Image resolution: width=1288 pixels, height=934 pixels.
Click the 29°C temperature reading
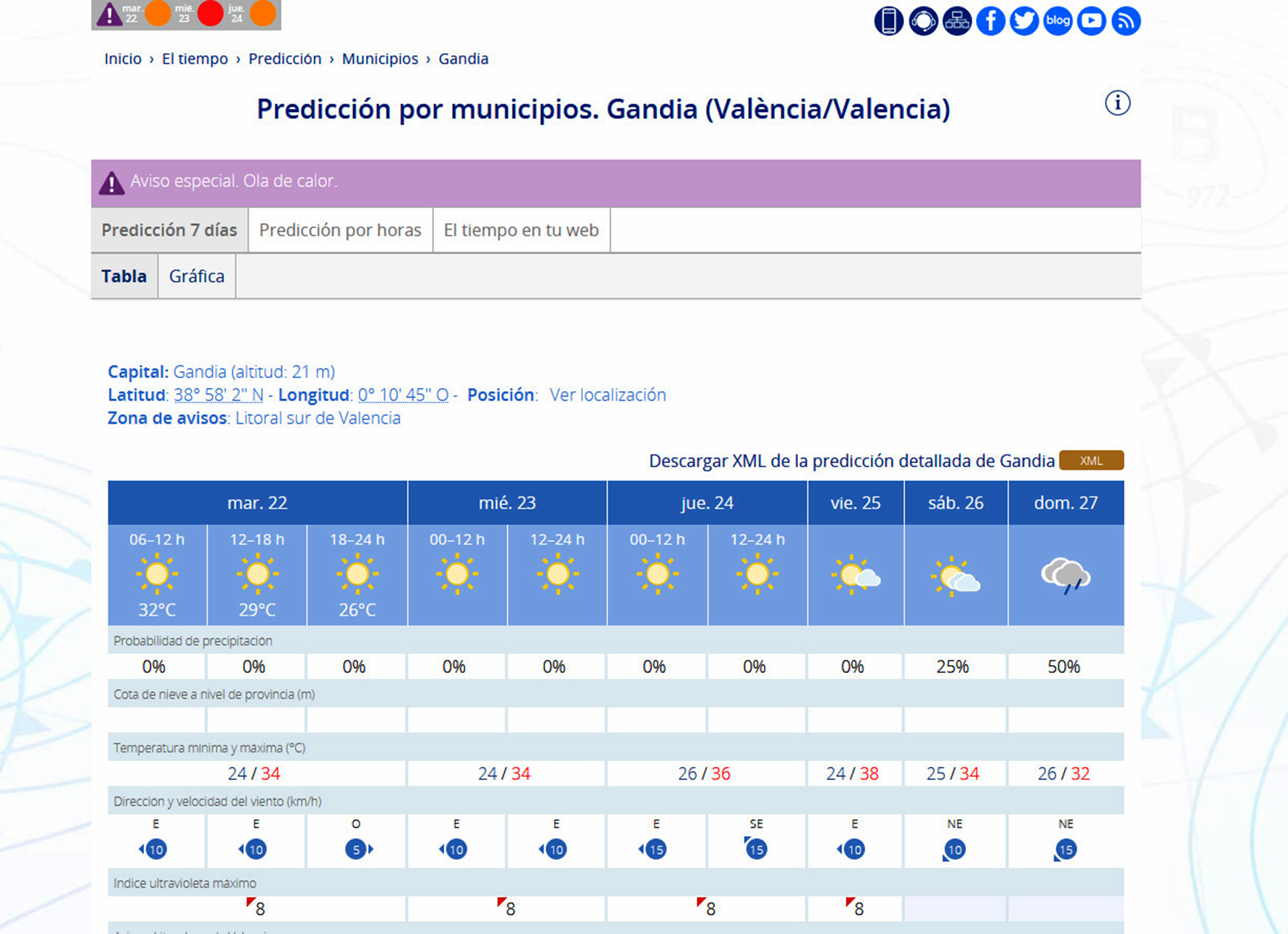tap(257, 610)
